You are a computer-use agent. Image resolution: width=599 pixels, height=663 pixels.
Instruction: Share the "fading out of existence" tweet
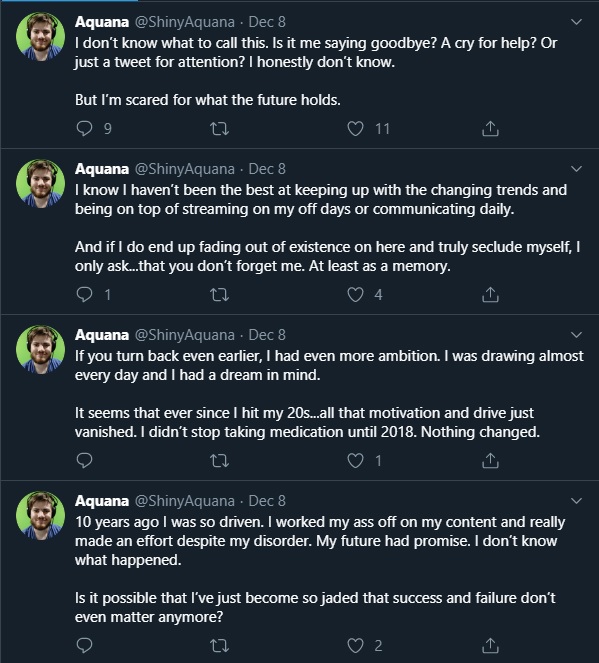(x=490, y=294)
